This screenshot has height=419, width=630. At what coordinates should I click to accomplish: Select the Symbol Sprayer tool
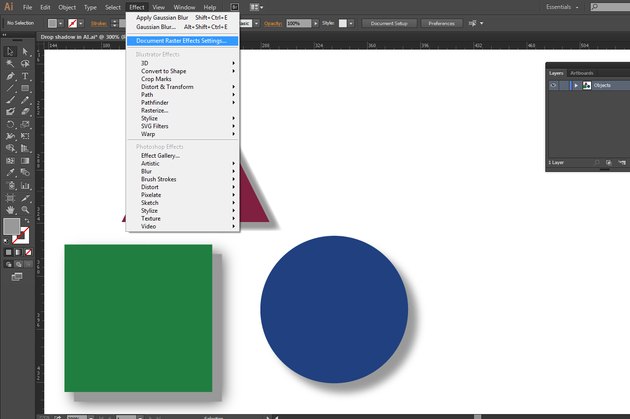point(10,186)
